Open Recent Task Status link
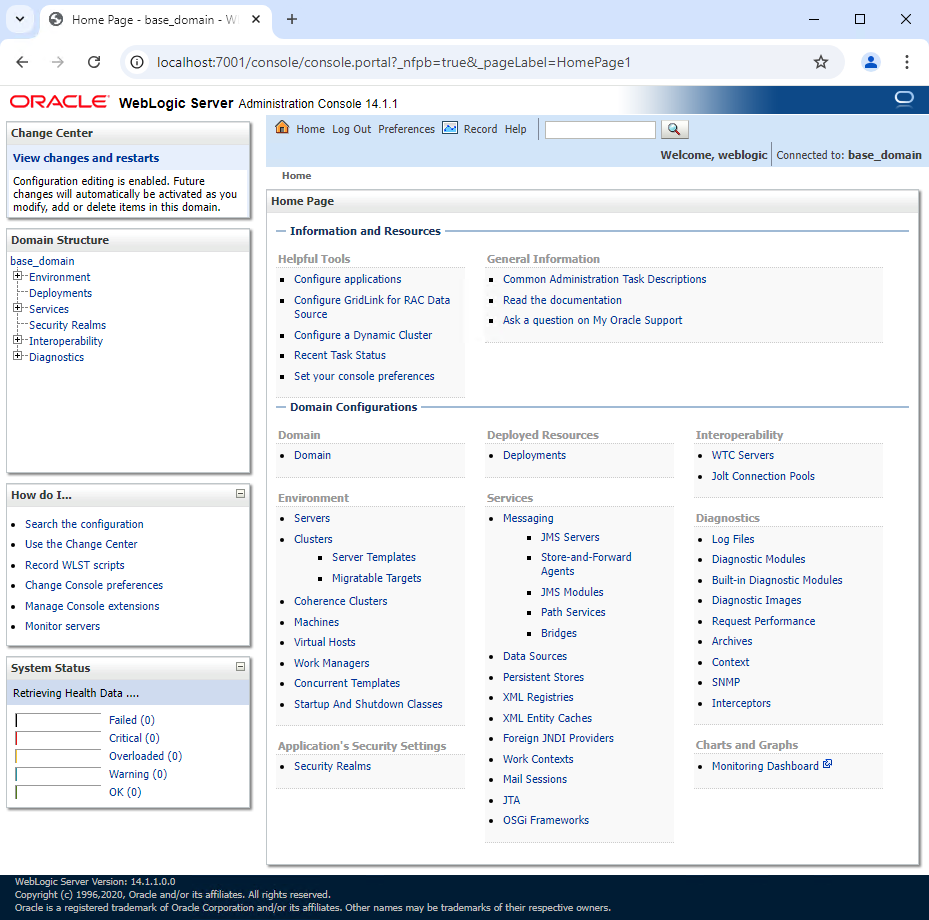 coord(340,355)
